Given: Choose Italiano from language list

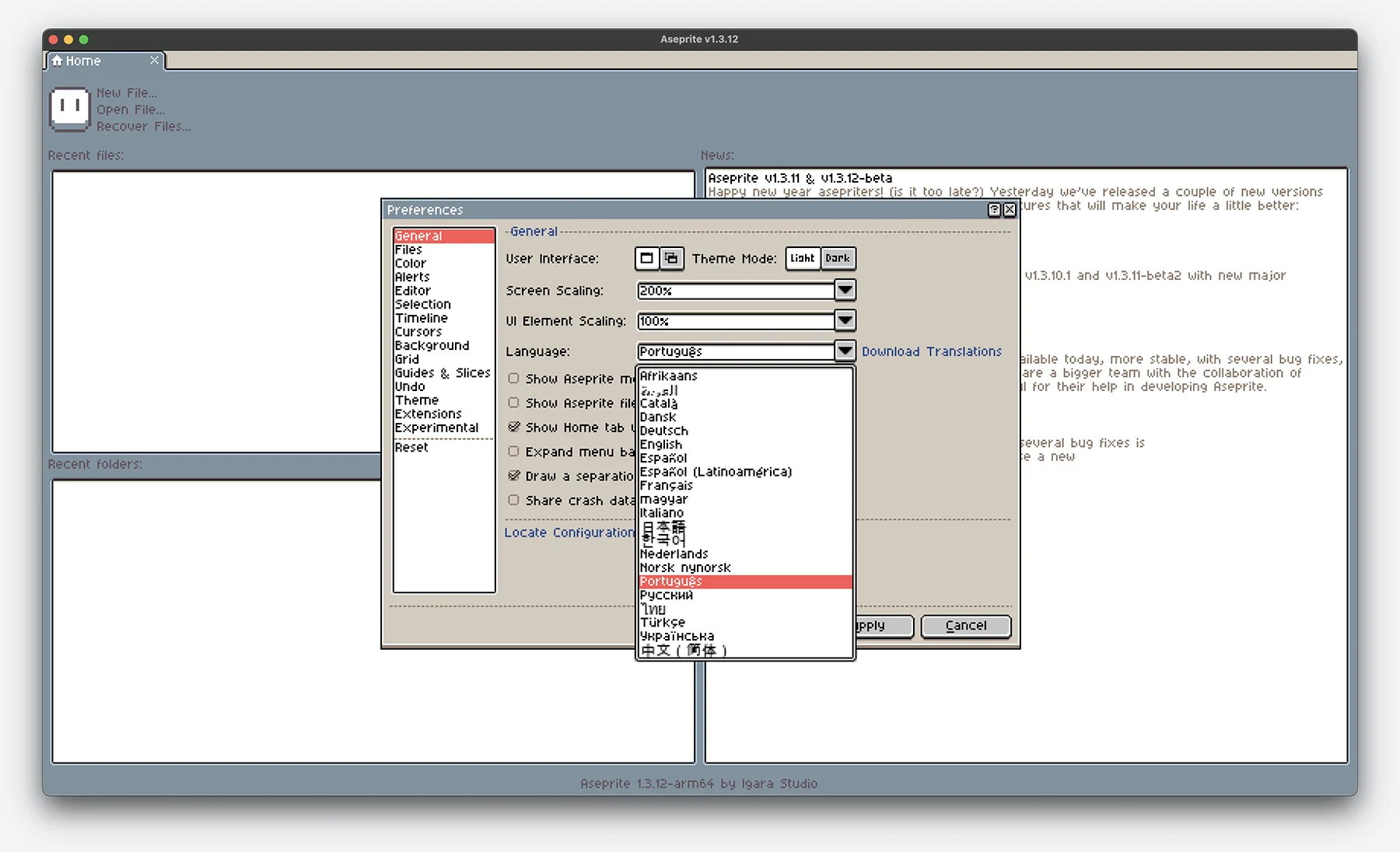Looking at the screenshot, I should pos(745,513).
